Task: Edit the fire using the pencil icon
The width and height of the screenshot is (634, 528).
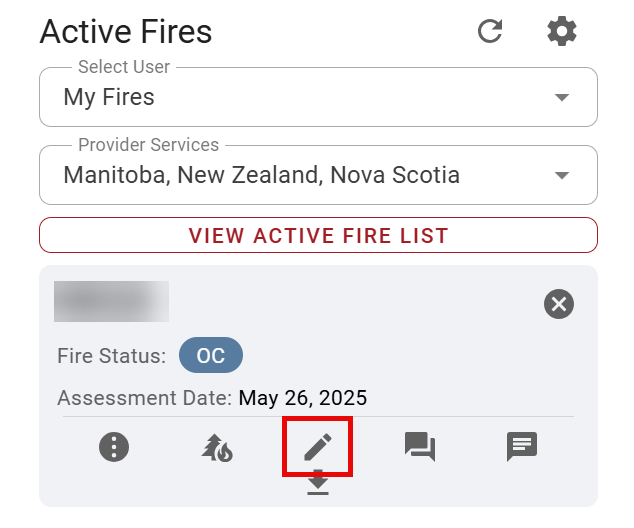Action: (x=317, y=446)
